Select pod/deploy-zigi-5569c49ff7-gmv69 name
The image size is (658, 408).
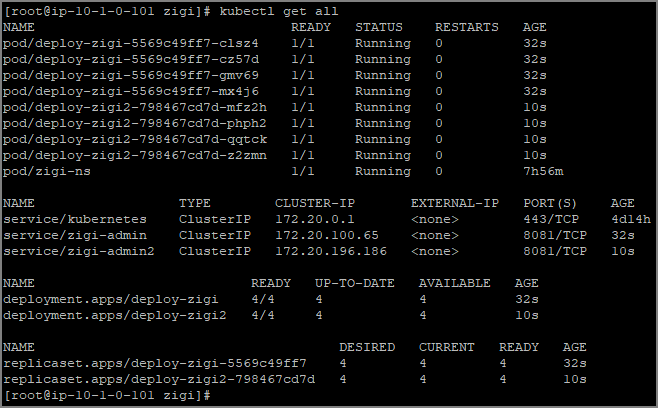coord(131,75)
